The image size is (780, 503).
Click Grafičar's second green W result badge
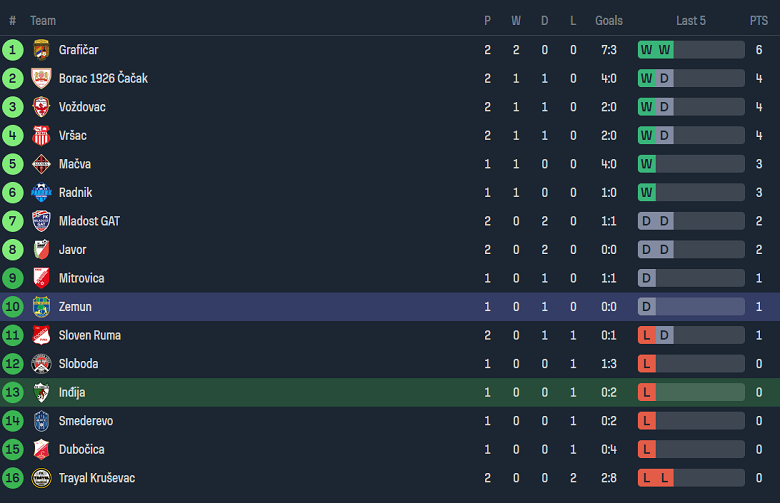coord(665,50)
